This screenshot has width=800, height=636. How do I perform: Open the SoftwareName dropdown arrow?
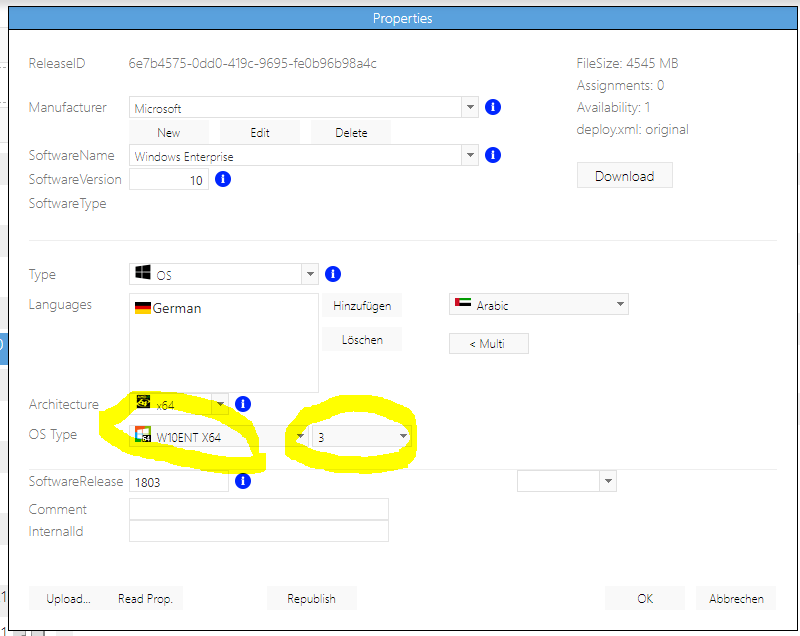pyautogui.click(x=470, y=155)
